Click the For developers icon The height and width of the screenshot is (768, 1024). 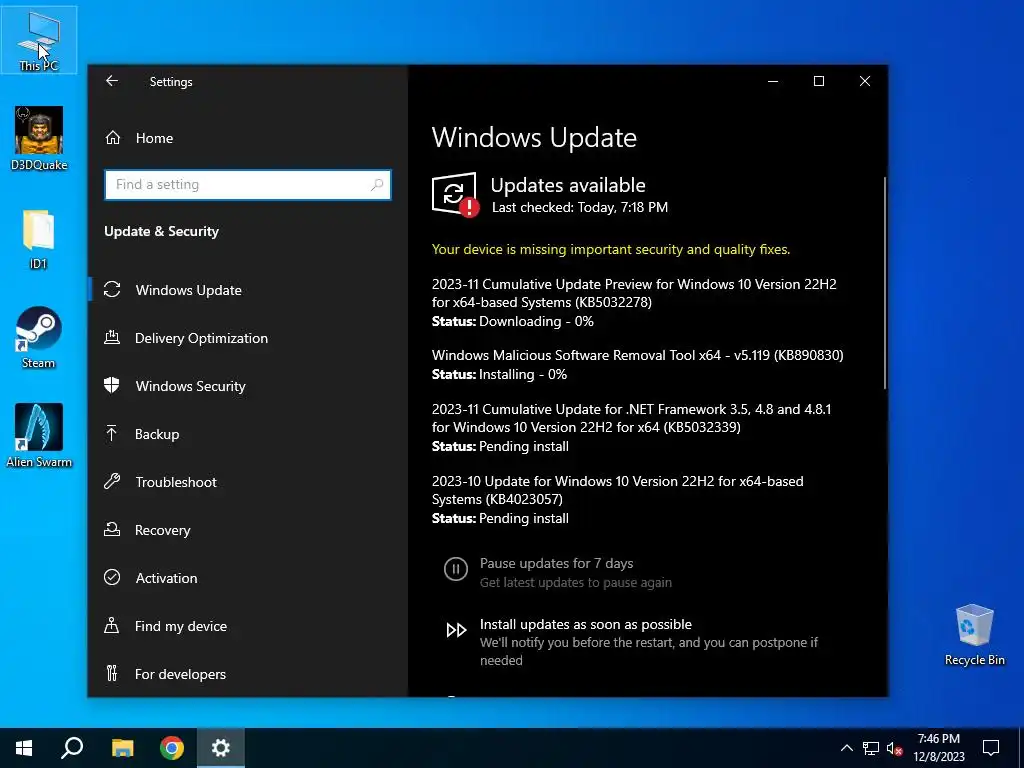112,673
